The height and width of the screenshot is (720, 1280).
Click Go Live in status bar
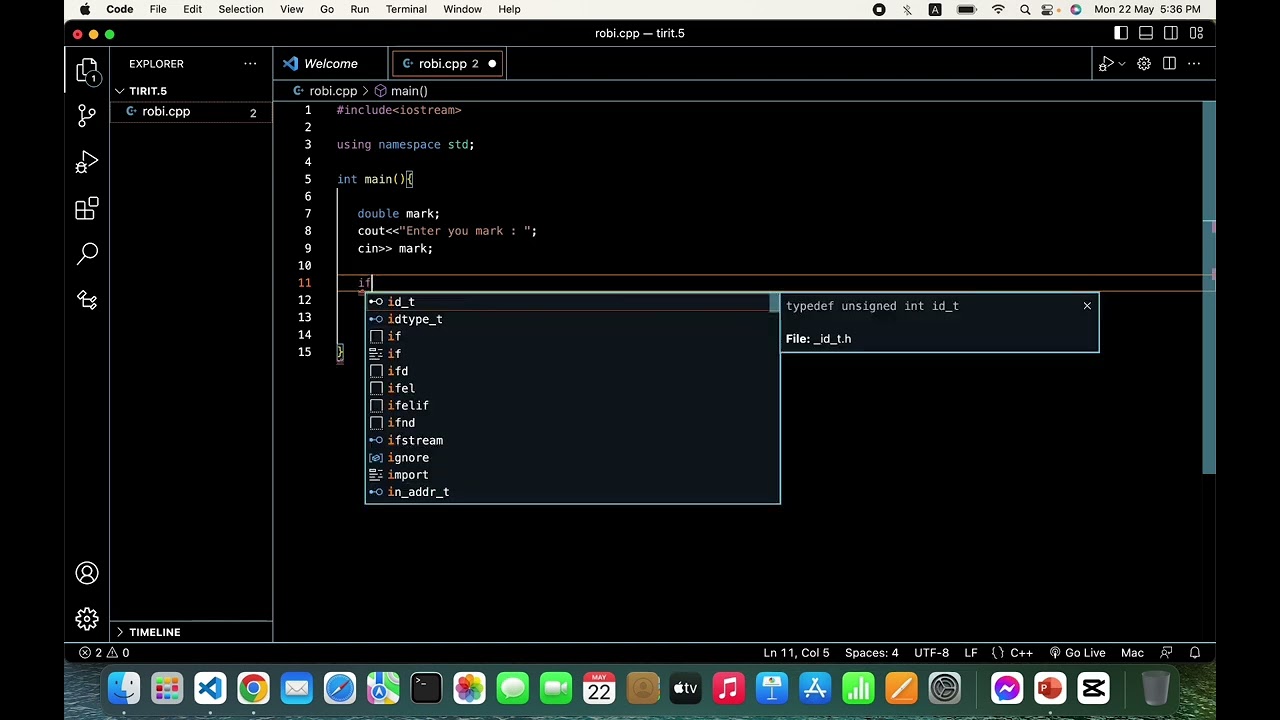click(x=1077, y=653)
